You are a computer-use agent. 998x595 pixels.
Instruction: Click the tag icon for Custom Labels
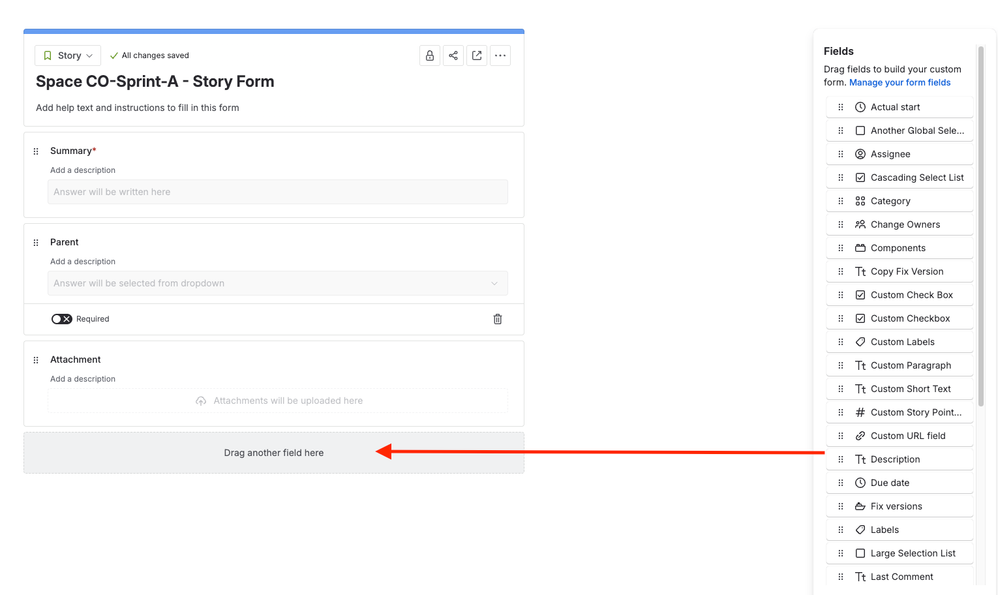[860, 342]
